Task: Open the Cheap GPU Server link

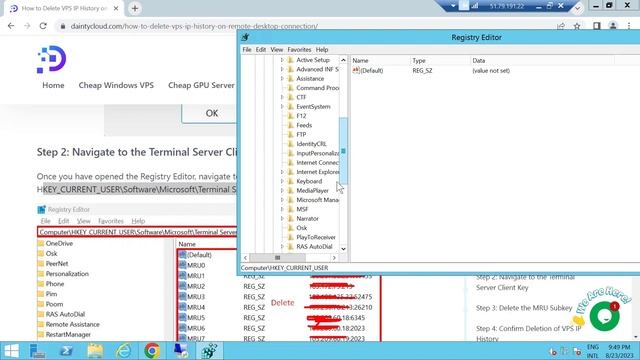Action: [202, 85]
